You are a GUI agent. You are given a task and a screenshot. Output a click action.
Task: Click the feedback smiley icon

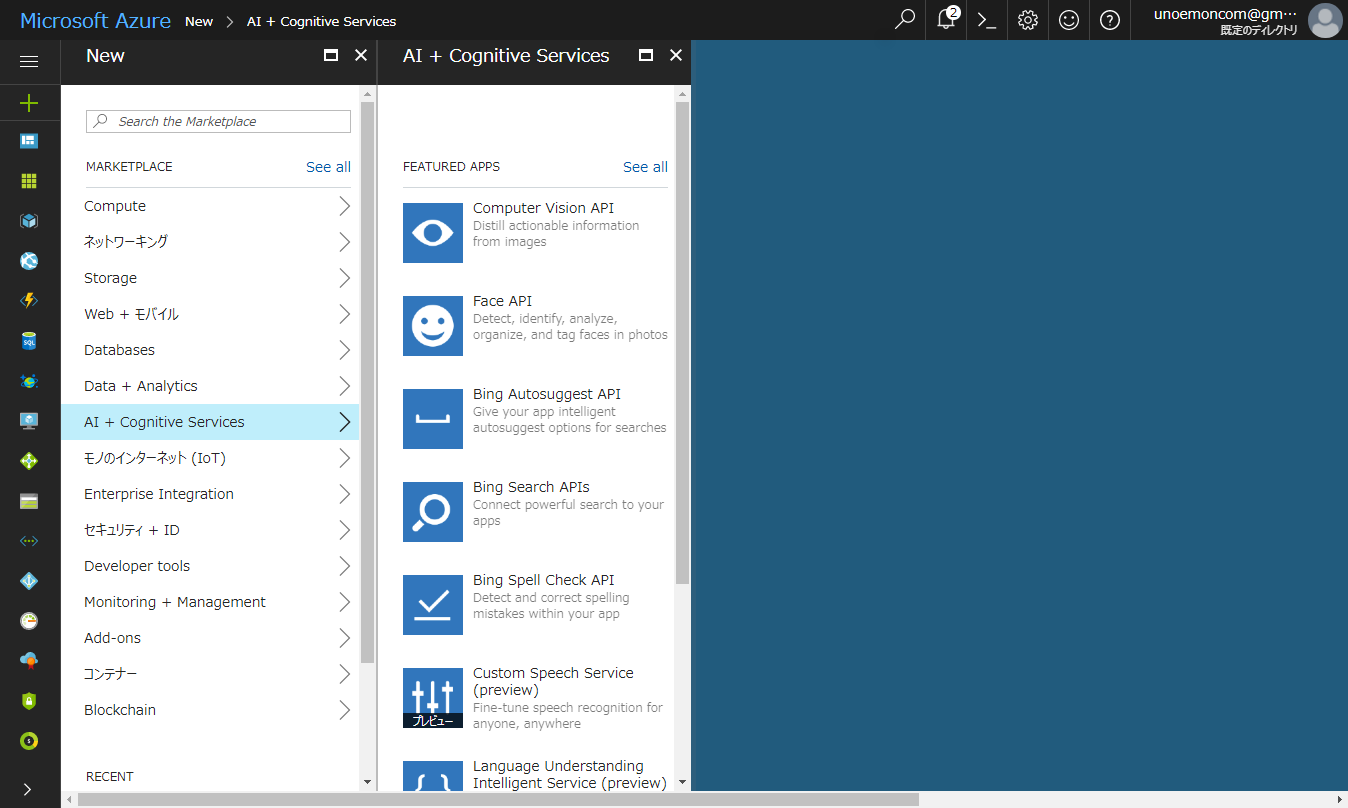coord(1069,19)
